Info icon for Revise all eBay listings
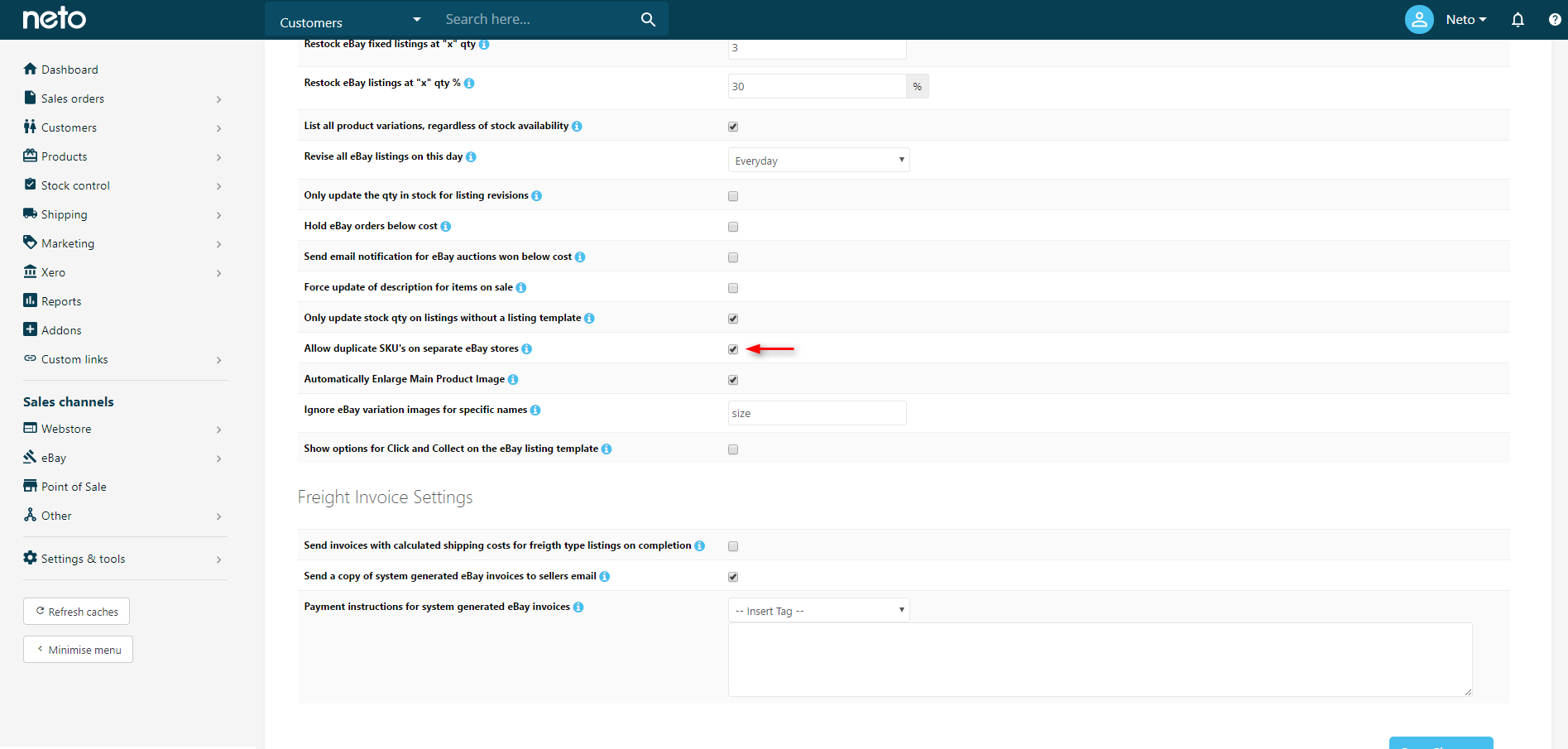 [471, 156]
